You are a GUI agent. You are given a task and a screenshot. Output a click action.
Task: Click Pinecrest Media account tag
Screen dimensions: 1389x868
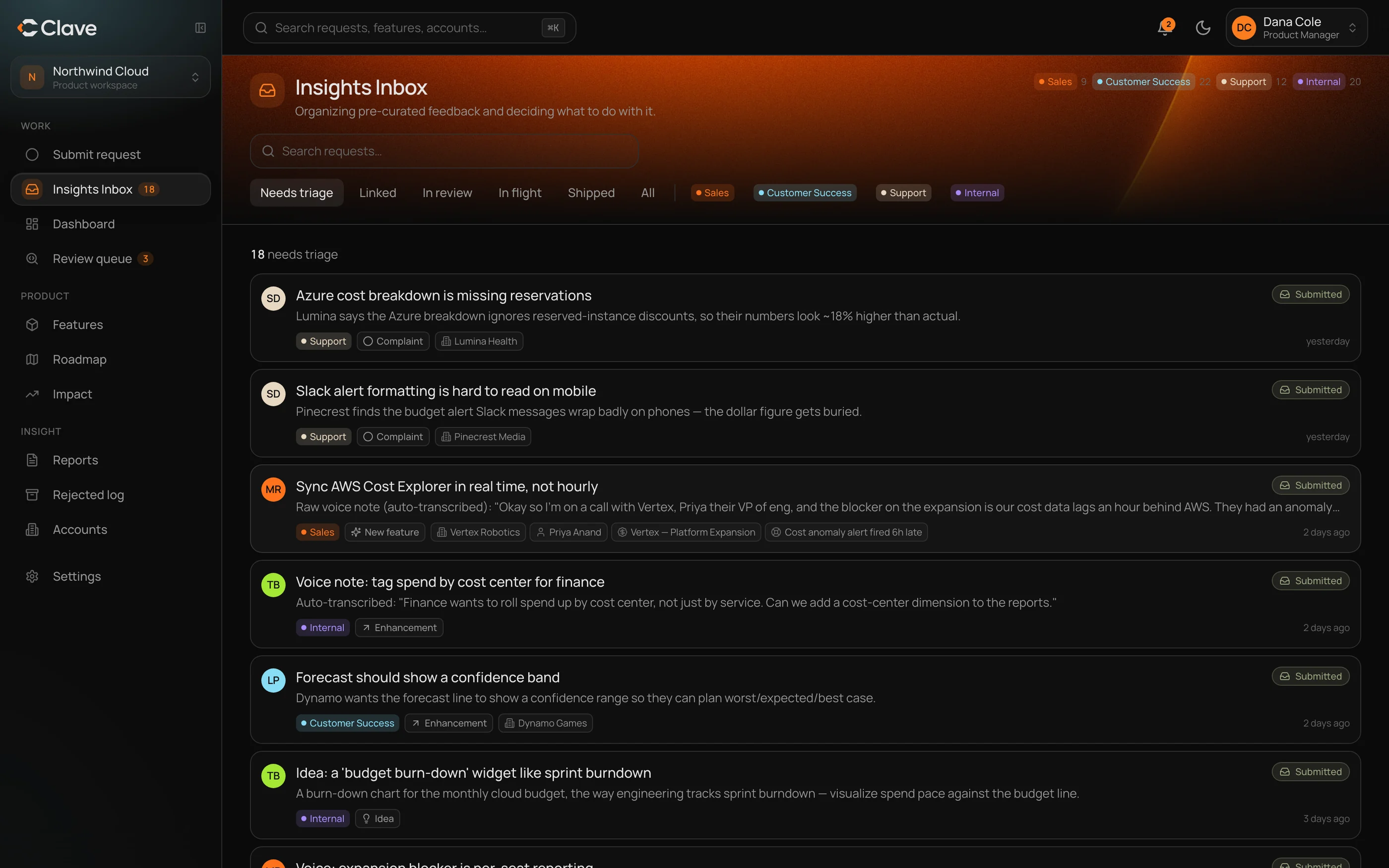pyautogui.click(x=483, y=437)
